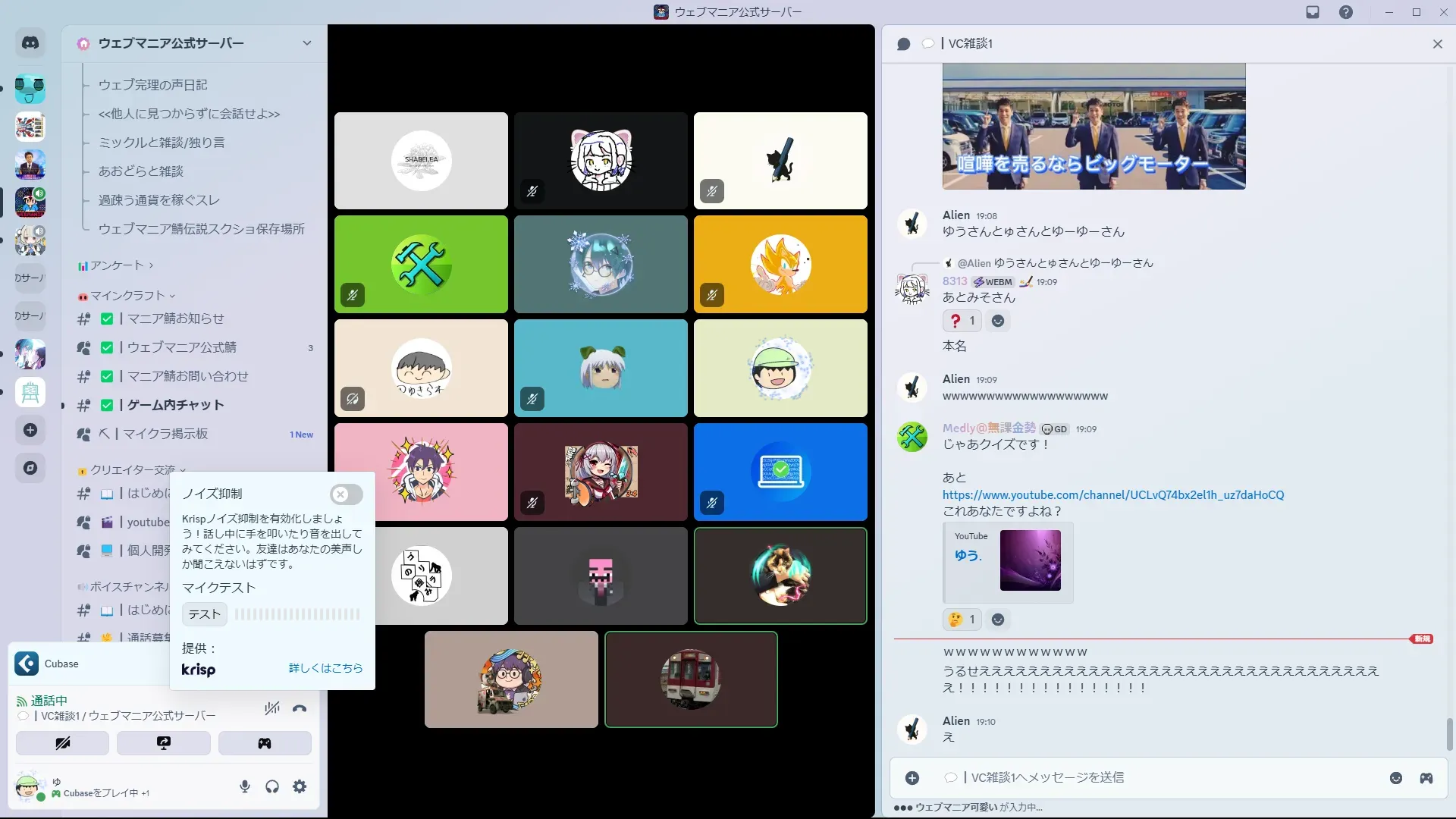Screen dimensions: 1456x819
Task: Open the マイクラ掲示板 channel
Action: 165,434
